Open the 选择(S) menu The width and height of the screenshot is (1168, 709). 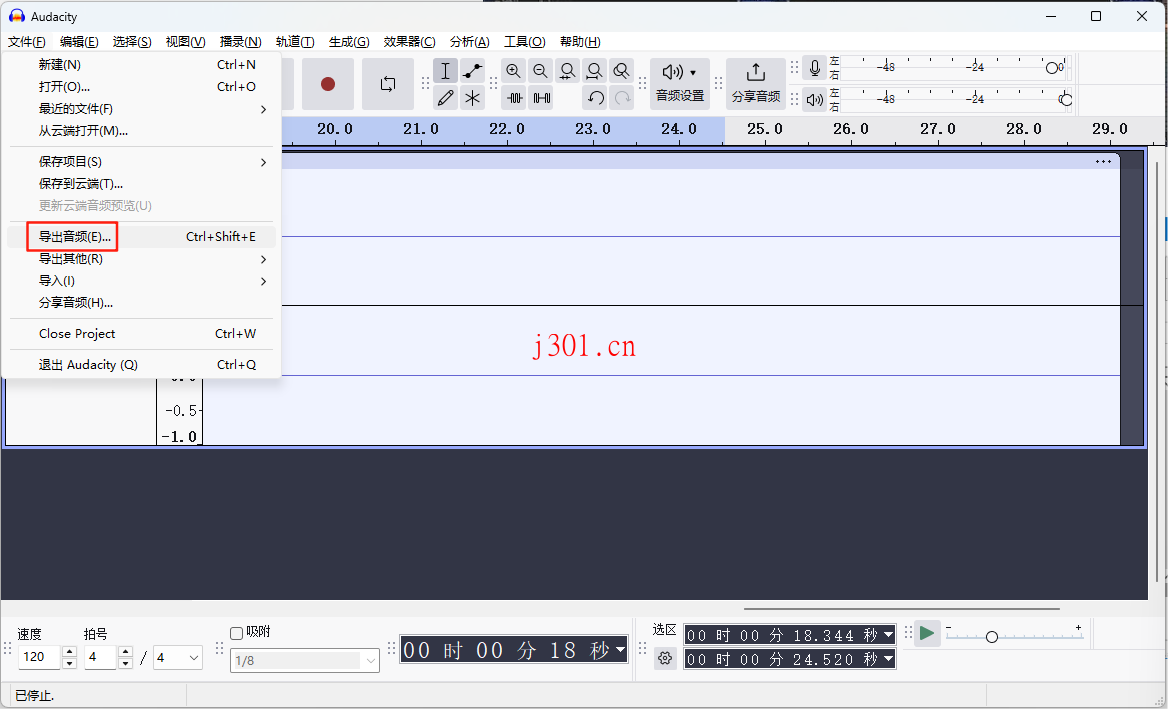(132, 42)
